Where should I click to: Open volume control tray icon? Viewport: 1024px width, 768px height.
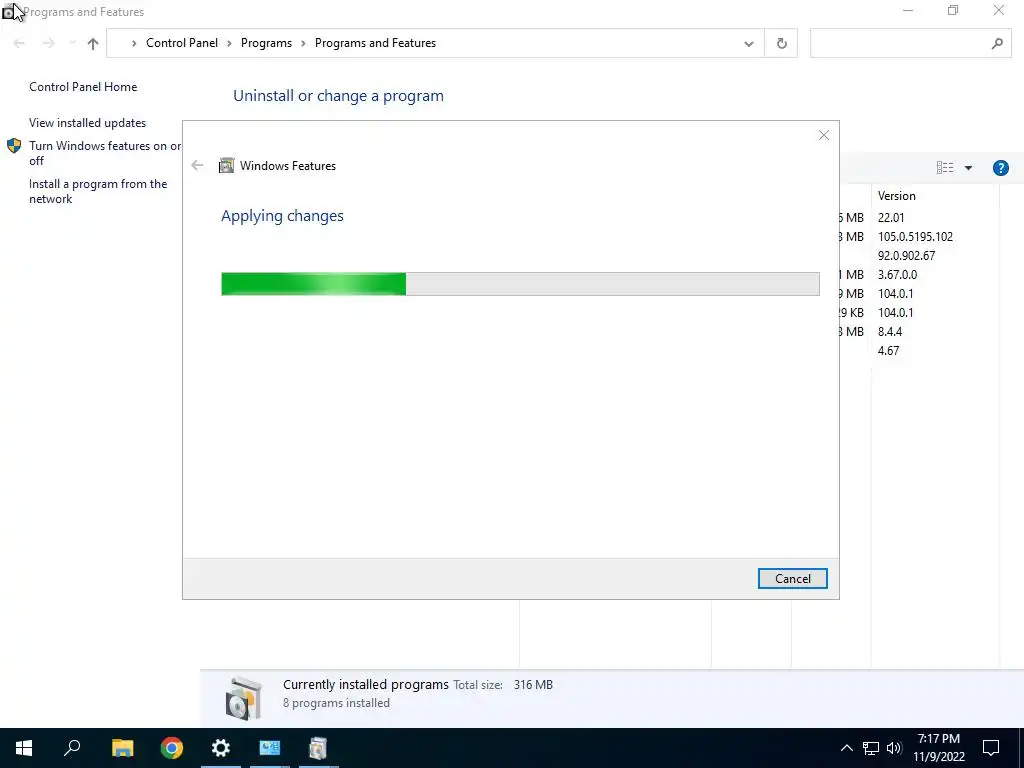(894, 748)
